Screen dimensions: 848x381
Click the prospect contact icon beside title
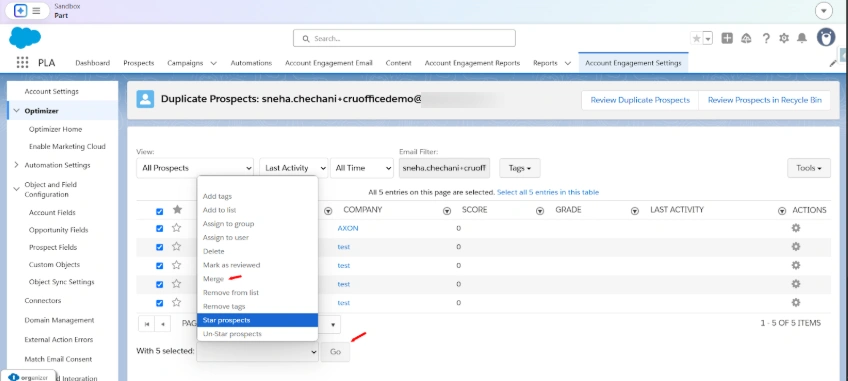pos(145,100)
